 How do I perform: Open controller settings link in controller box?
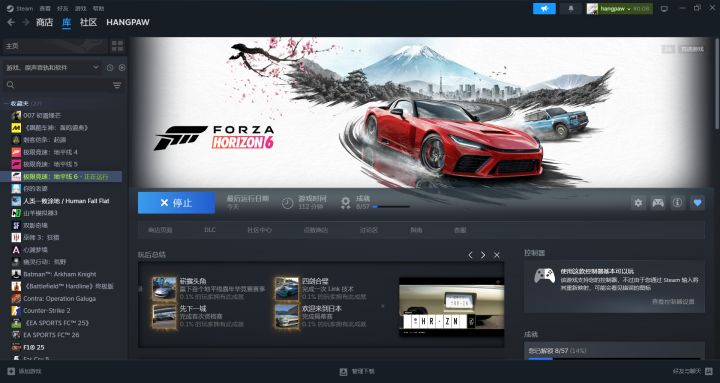673,302
